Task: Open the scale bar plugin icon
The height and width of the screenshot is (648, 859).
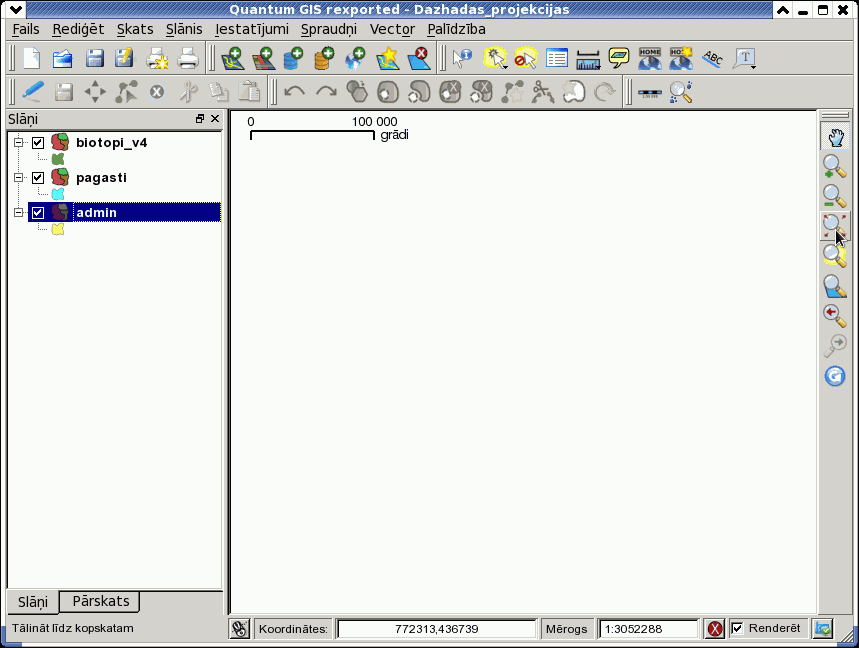Action: point(650,91)
